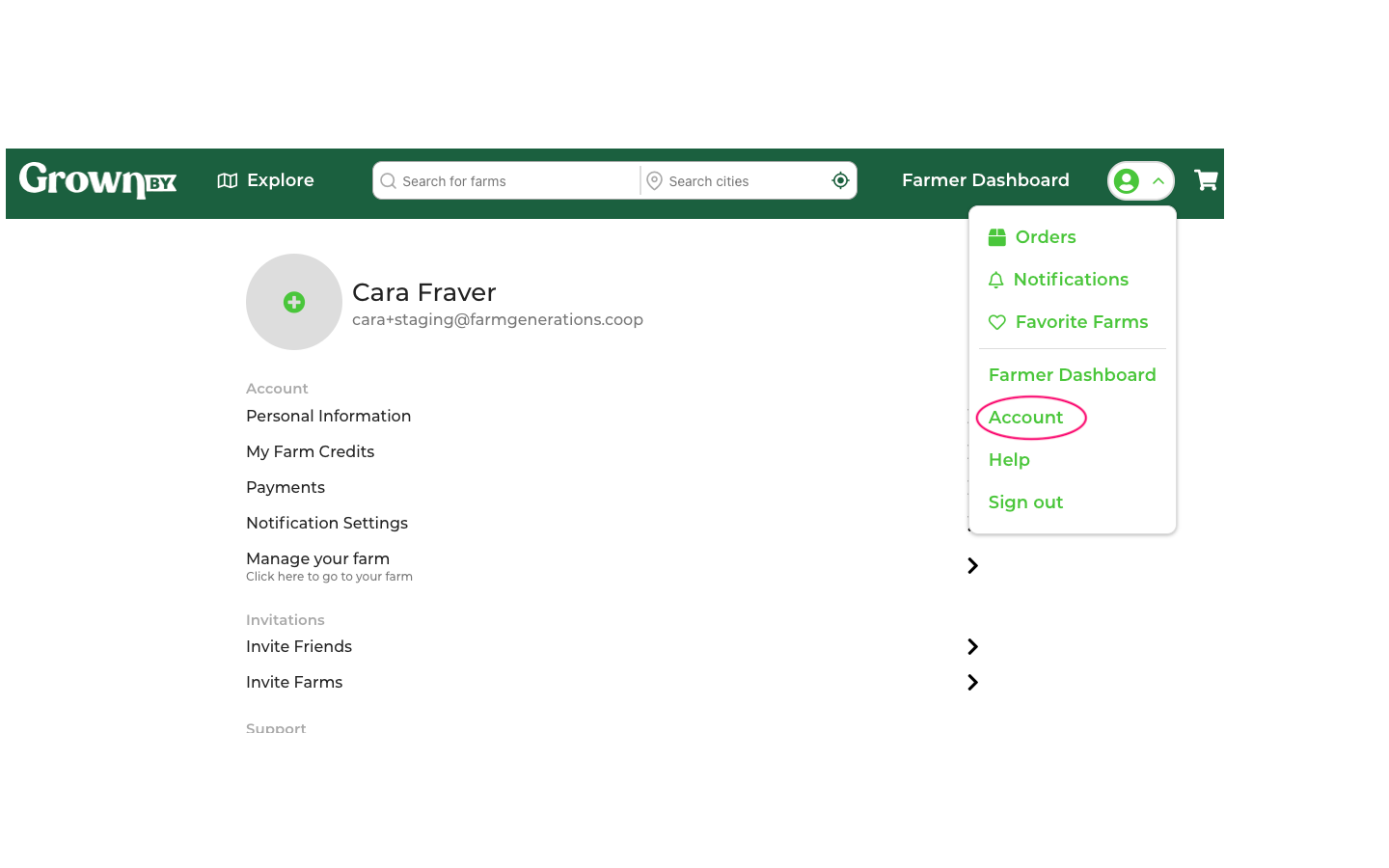Open the Explore map icon
The height and width of the screenshot is (868, 1389).
tap(228, 180)
